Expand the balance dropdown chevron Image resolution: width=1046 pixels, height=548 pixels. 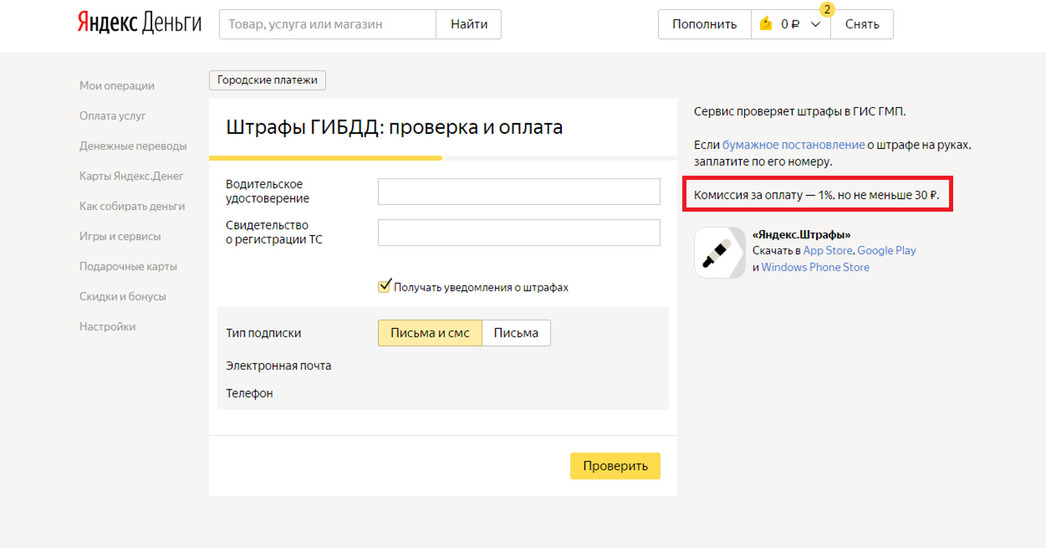[x=815, y=24]
